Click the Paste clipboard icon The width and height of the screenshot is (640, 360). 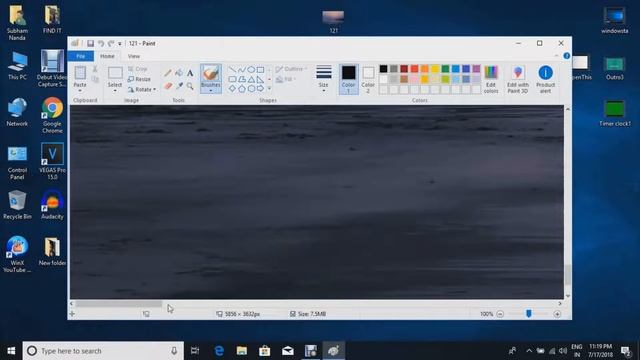coord(80,73)
